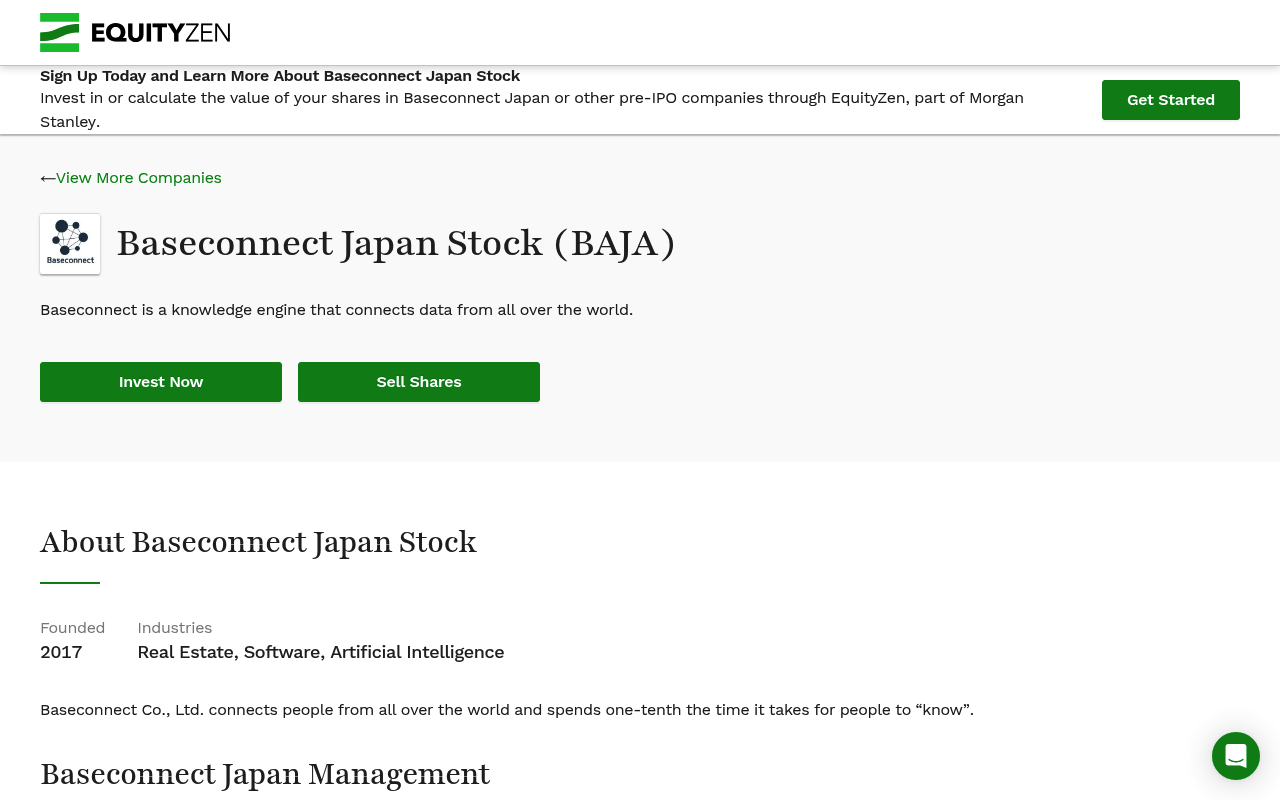1280x800 pixels.
Task: Select the Baseconnect Co., Ltd. description paragraph
Action: click(x=507, y=710)
